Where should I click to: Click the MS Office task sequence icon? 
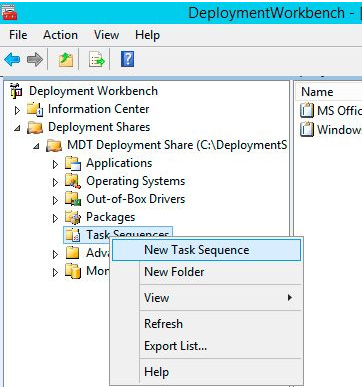pyautogui.click(x=307, y=110)
